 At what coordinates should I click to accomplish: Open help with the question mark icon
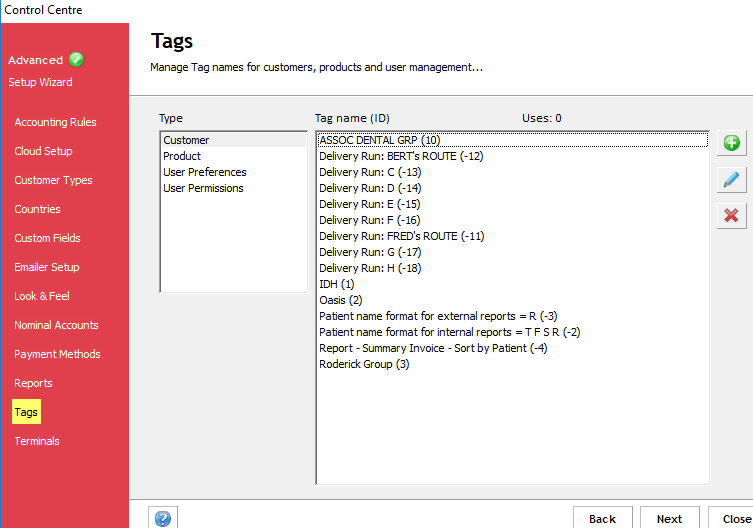(x=163, y=518)
